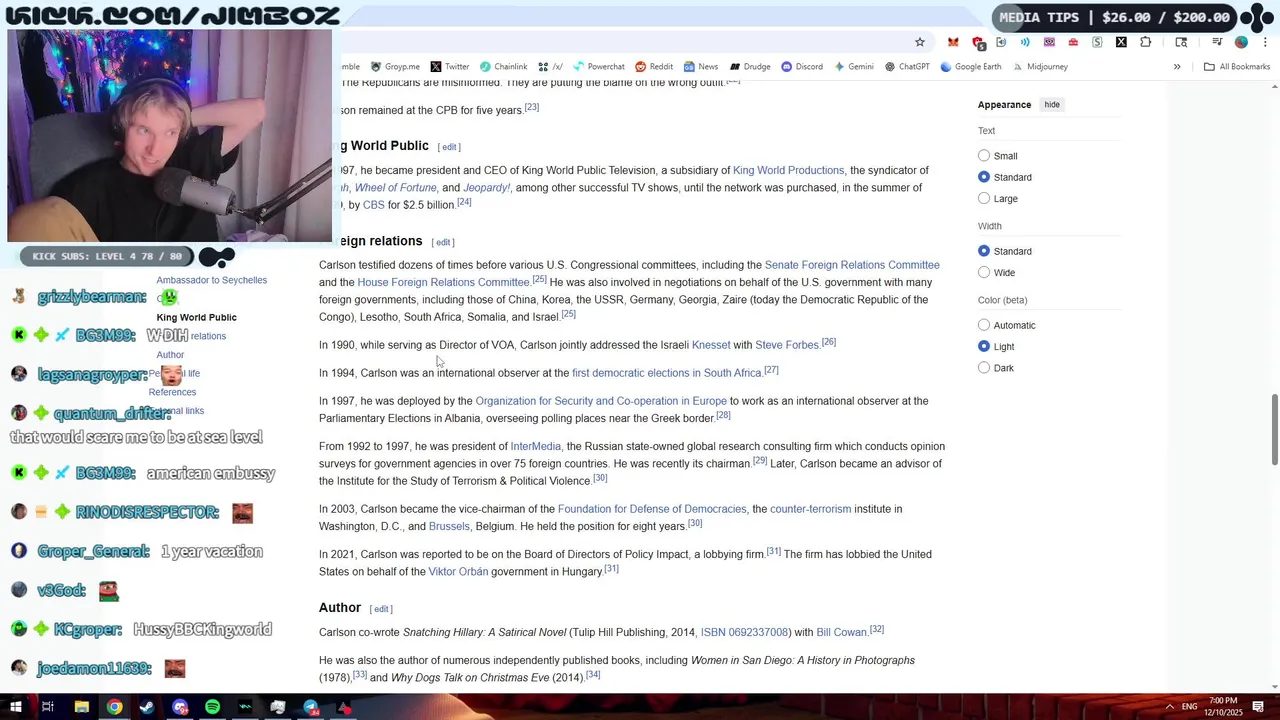This screenshot has height=720, width=1280.
Task: Open the InterMedia link
Action: (x=536, y=447)
